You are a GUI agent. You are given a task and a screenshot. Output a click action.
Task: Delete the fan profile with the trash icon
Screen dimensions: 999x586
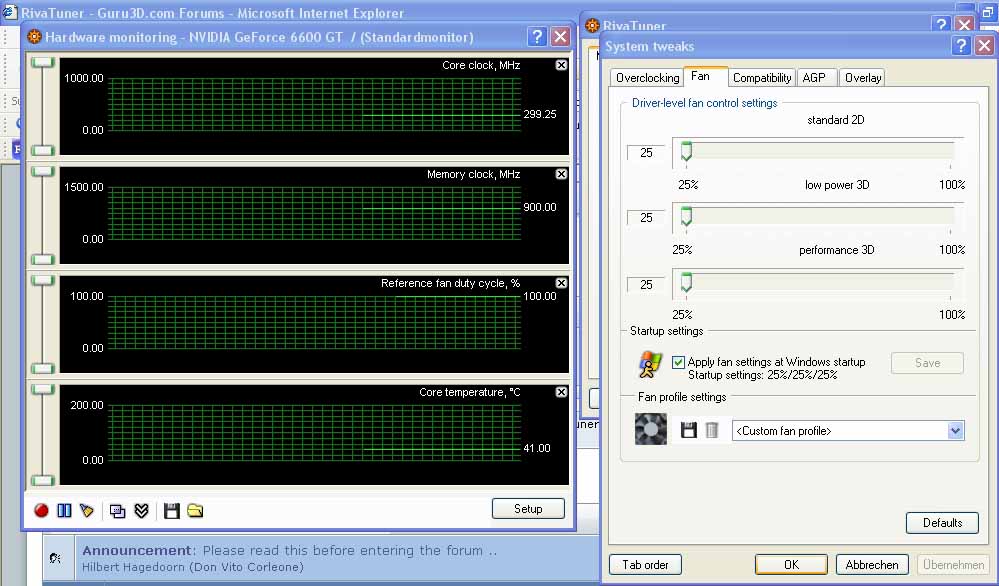(712, 430)
